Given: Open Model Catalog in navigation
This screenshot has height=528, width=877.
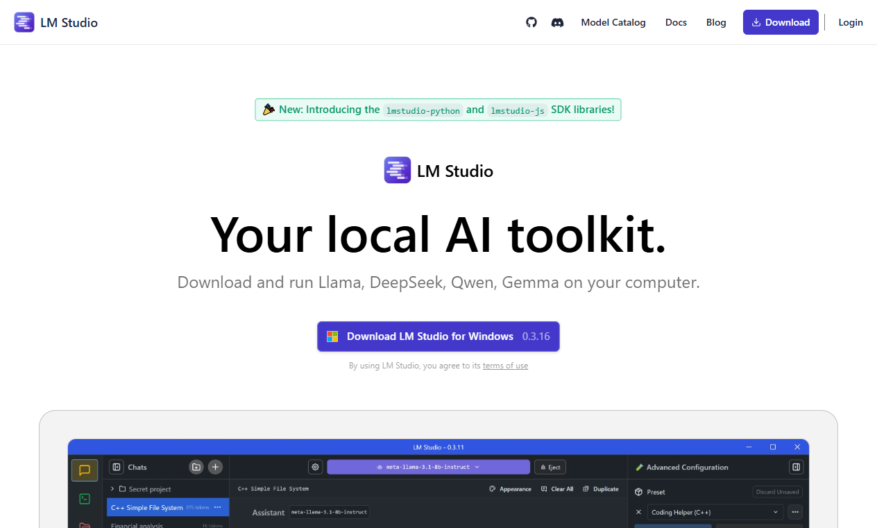Looking at the screenshot, I should pos(613,22).
